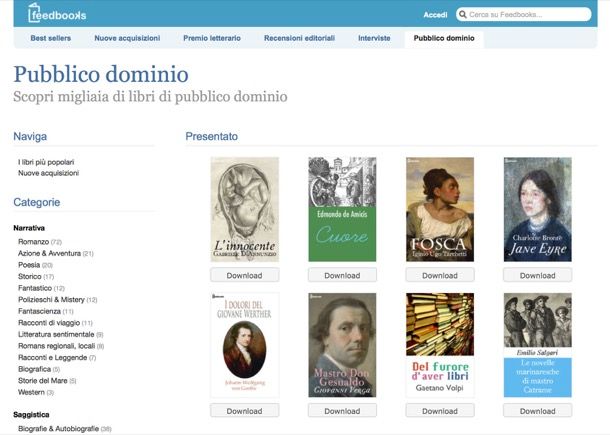Open the Fosca book cover
Viewport: 610px width, 435px height.
(440, 209)
